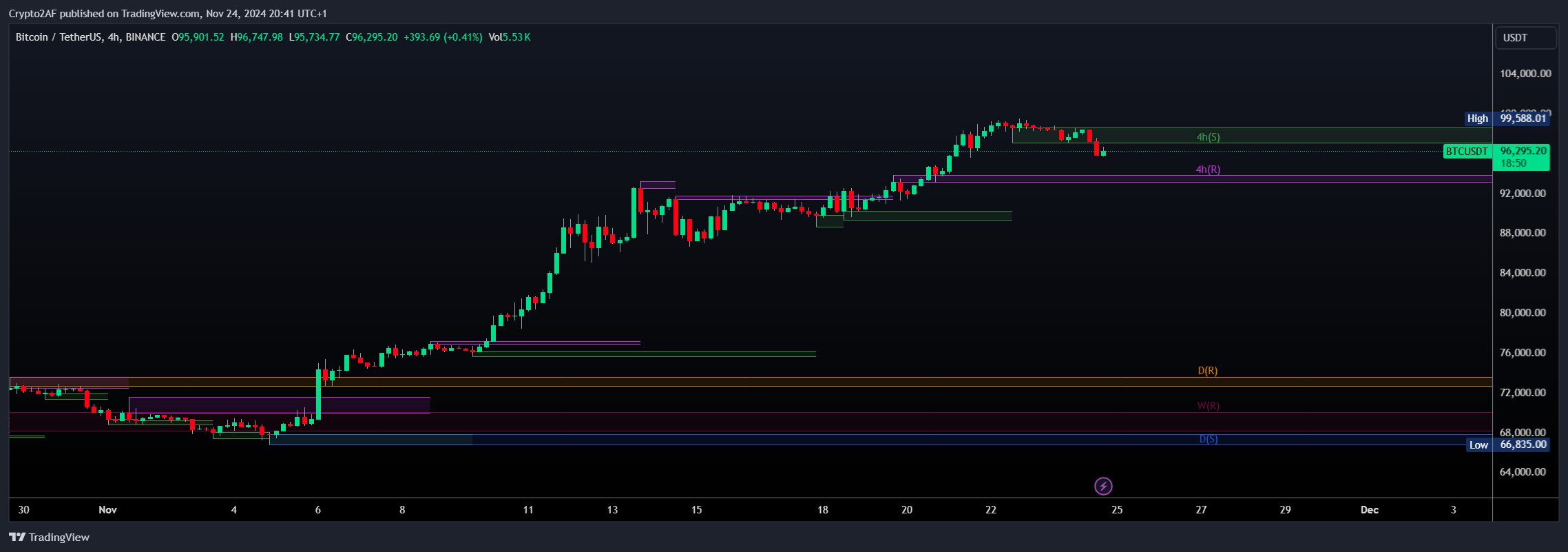Click the 72,000.00 price axis label
Screen dimensions: 1568x552
click(x=1523, y=393)
